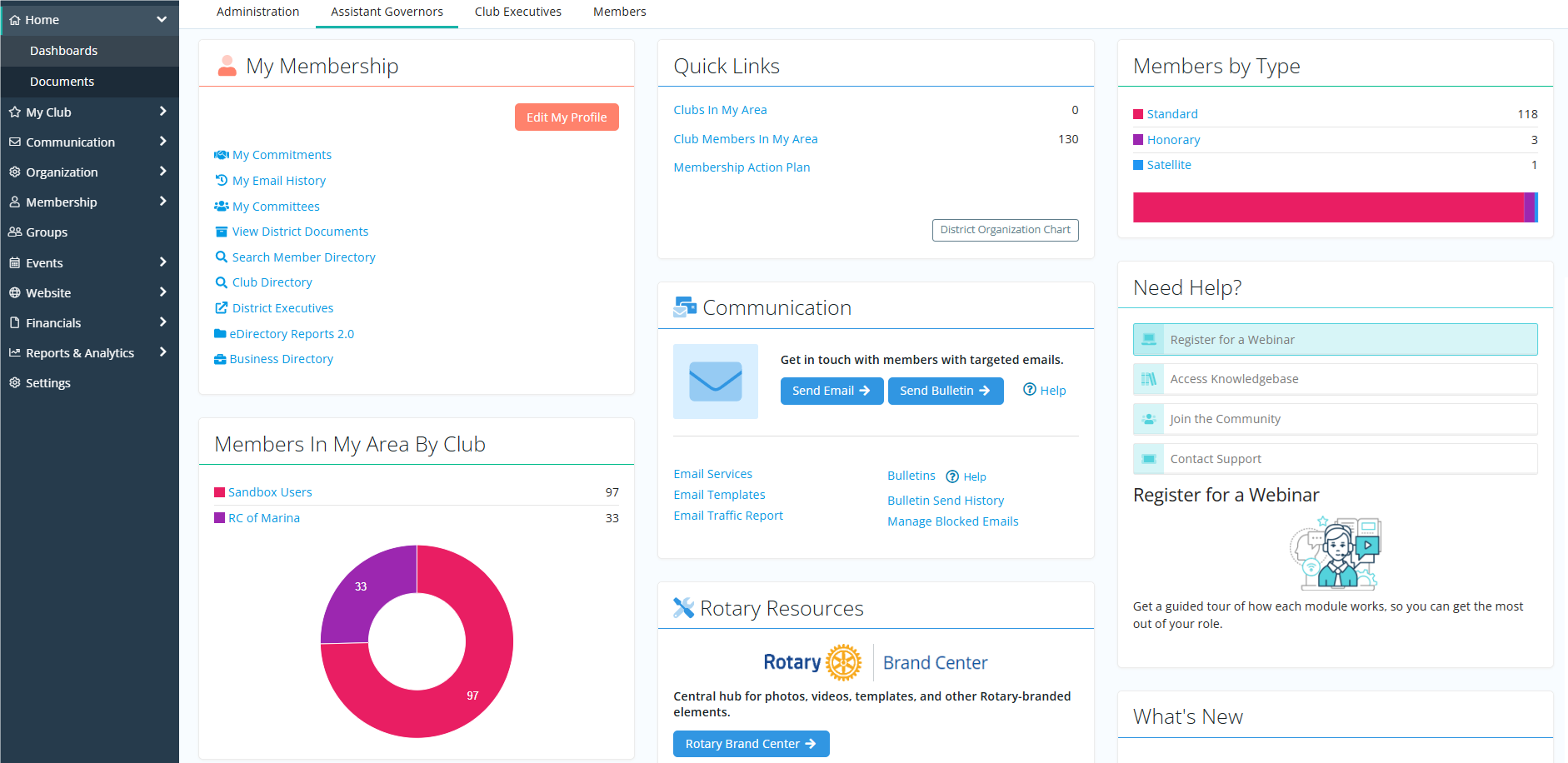Click the blue Satellite legend swatch
The height and width of the screenshot is (763, 1568).
click(x=1138, y=165)
